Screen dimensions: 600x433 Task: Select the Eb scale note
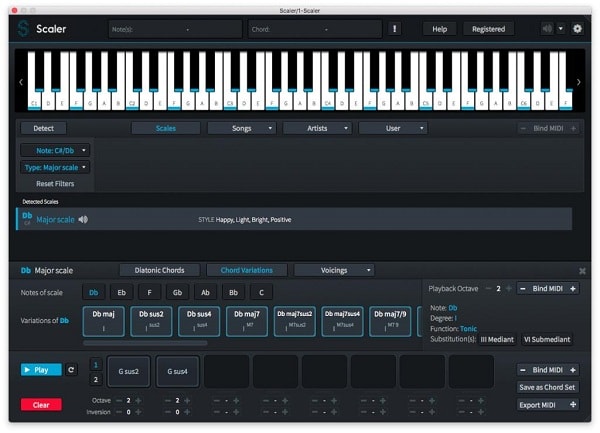pyautogui.click(x=121, y=293)
